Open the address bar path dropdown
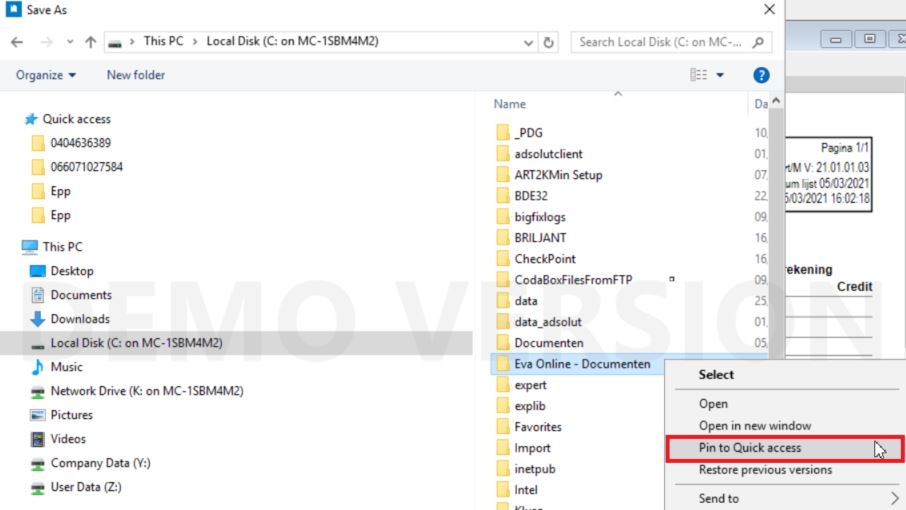The width and height of the screenshot is (906, 510). [x=528, y=42]
